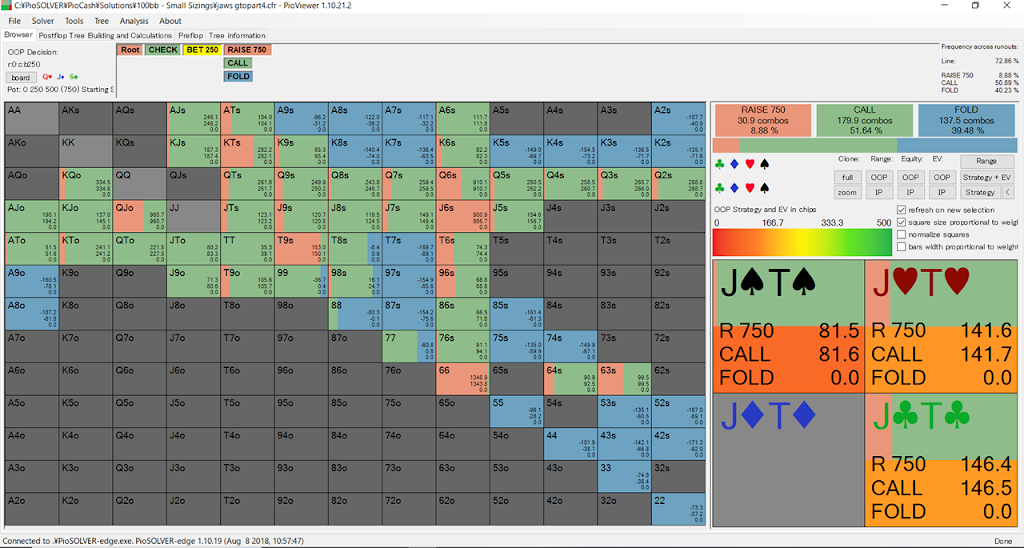This screenshot has height=548, width=1024.
Task: Show IP EV under the EV column
Action: click(942, 192)
